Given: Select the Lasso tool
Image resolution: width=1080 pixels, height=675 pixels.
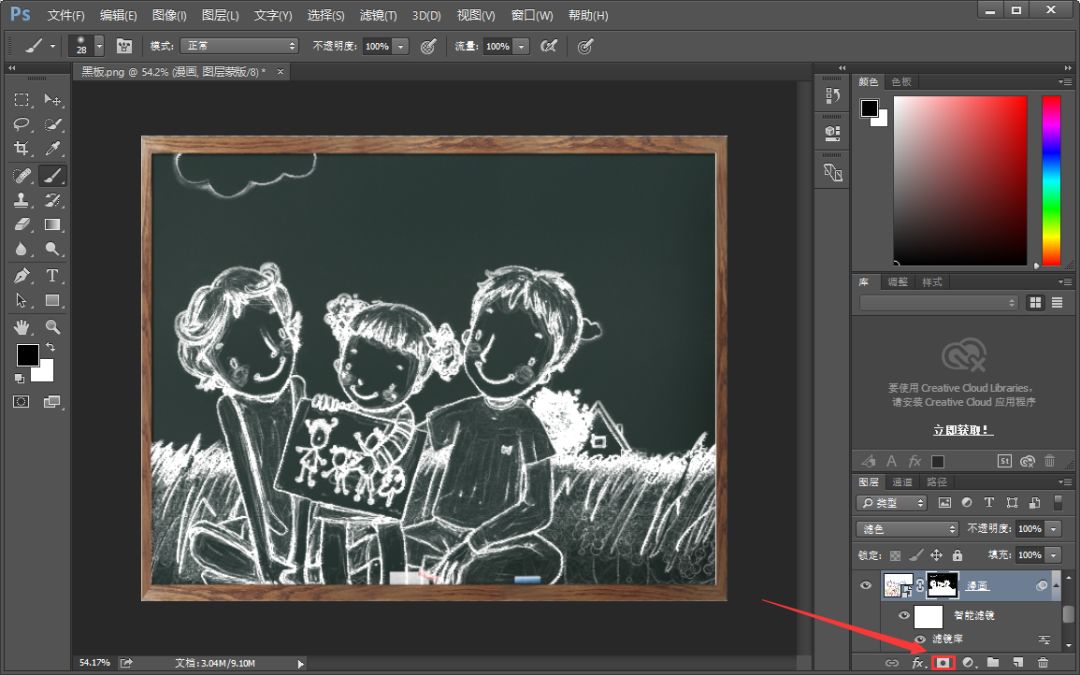Looking at the screenshot, I should [x=21, y=124].
